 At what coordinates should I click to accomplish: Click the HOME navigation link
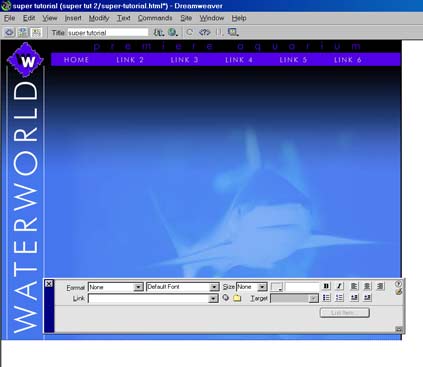(x=76, y=60)
